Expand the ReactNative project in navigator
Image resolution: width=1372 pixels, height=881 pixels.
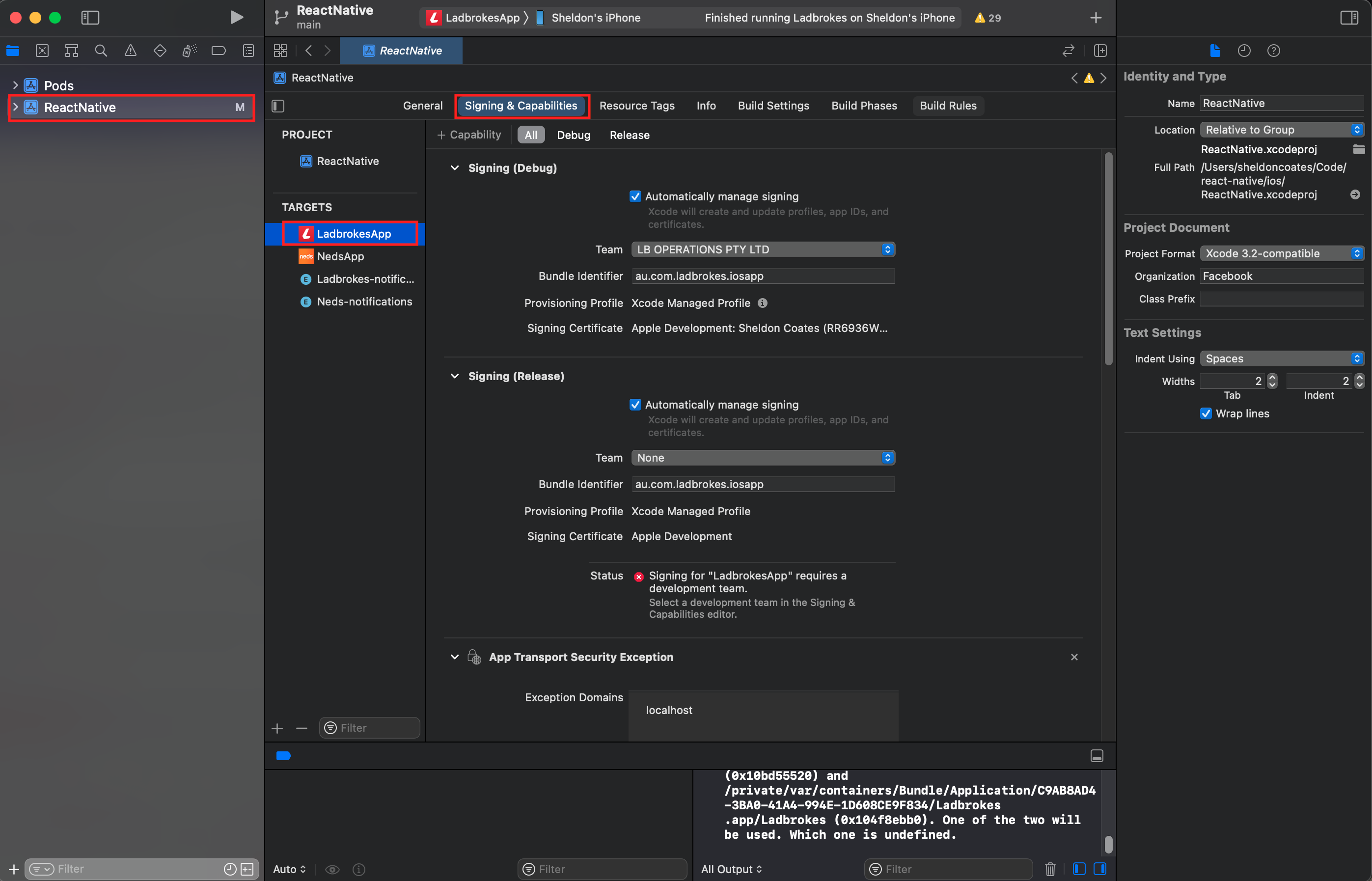(15, 107)
